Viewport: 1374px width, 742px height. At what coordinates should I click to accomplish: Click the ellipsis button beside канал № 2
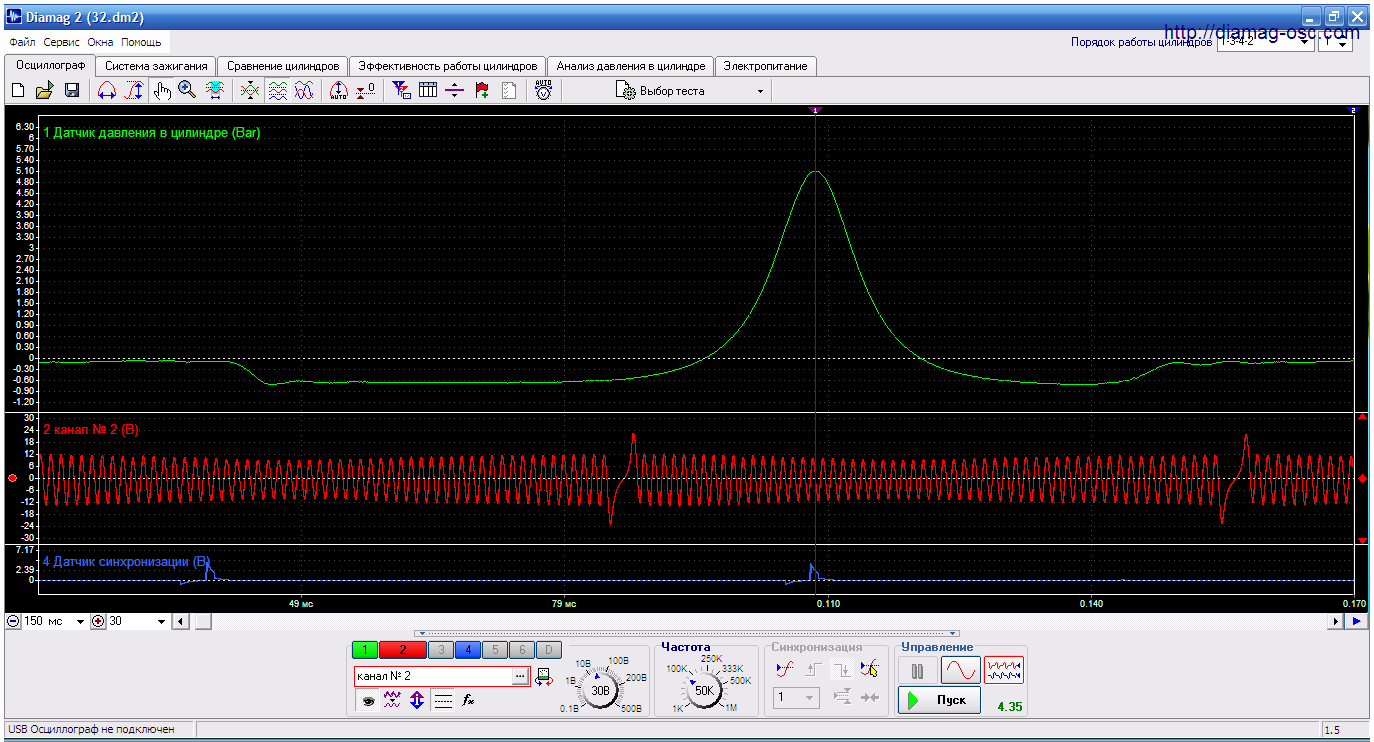click(520, 677)
